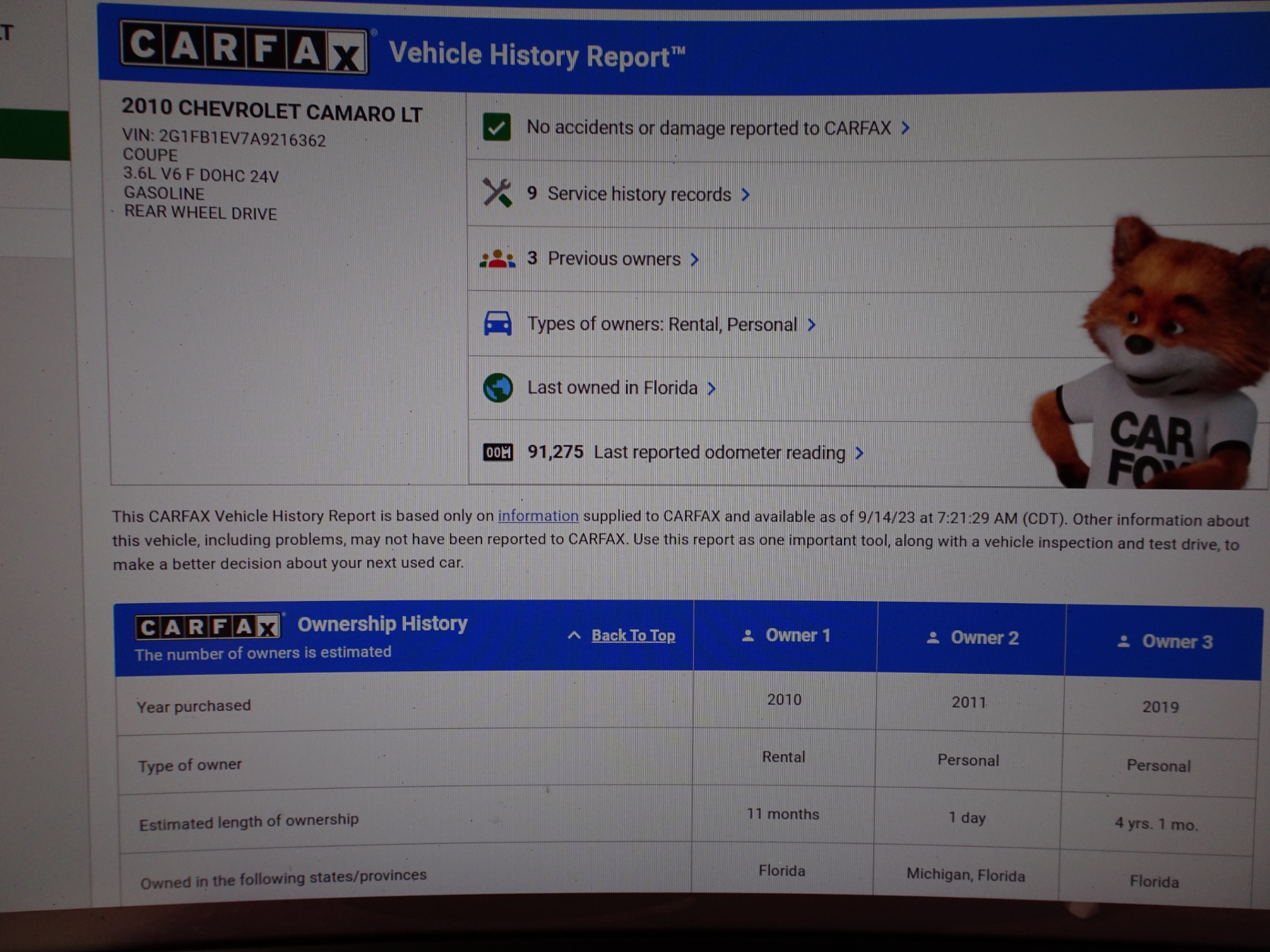Screen dimensions: 1270x952
Task: Open the 9 Service history records link
Action: point(628,194)
